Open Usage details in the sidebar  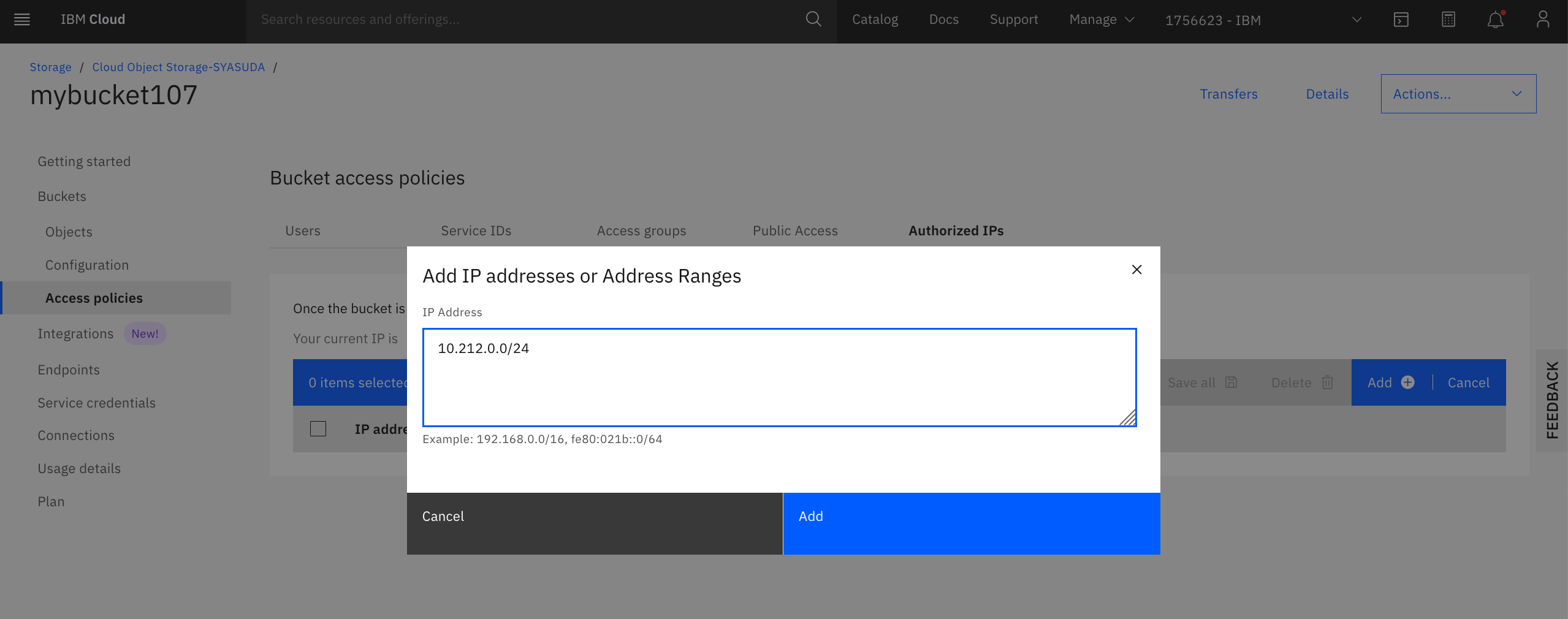coord(79,469)
